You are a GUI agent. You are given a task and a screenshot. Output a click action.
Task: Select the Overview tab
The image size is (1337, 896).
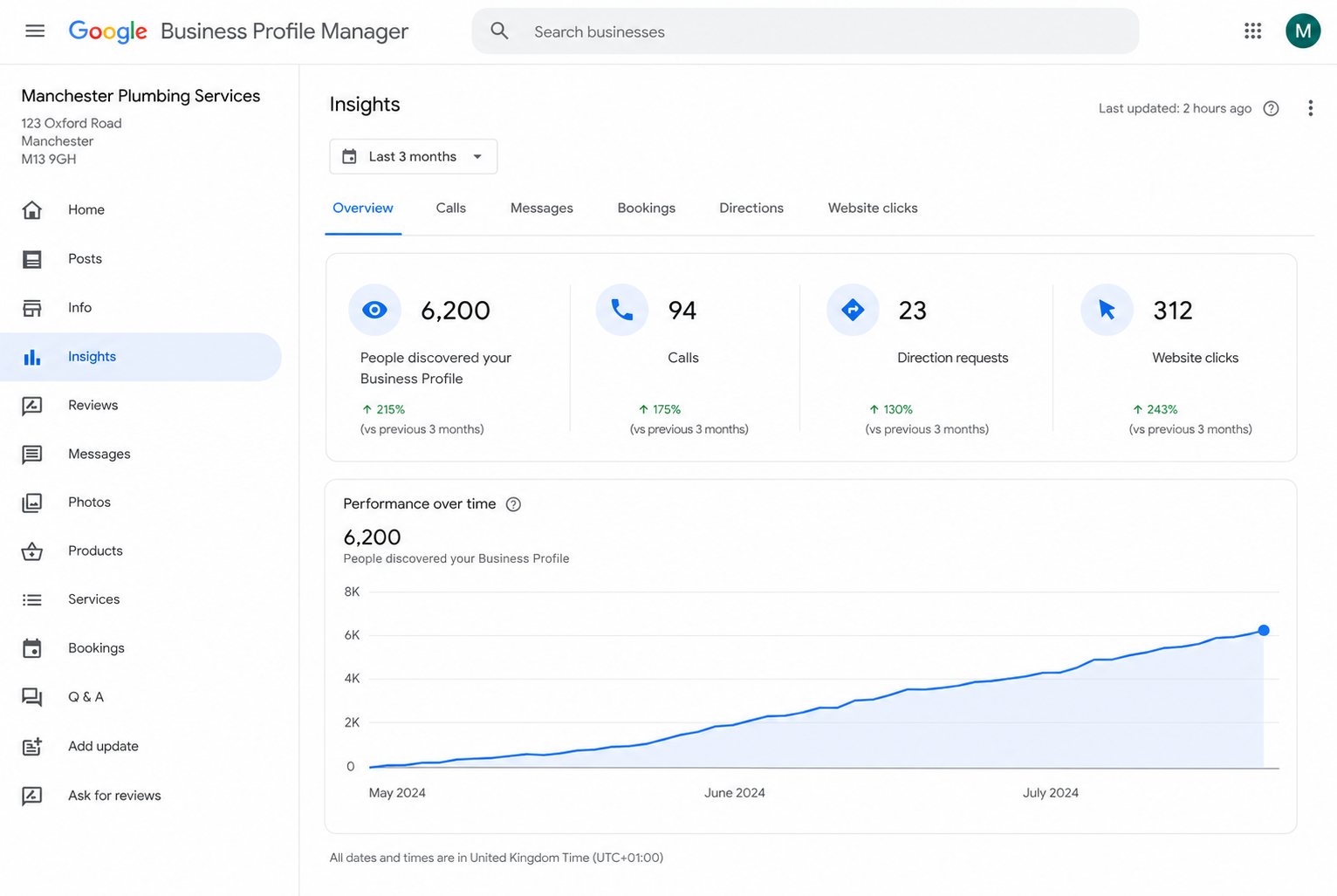(363, 208)
